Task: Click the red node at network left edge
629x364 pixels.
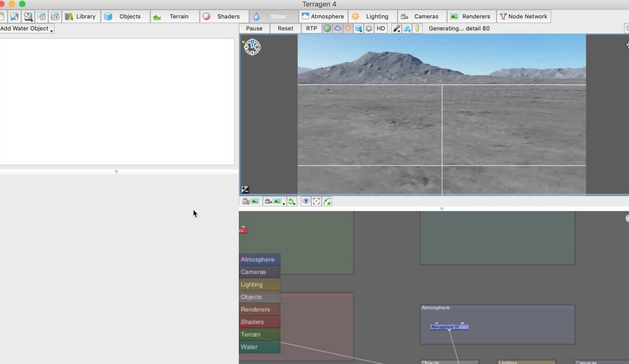Action: tap(243, 230)
